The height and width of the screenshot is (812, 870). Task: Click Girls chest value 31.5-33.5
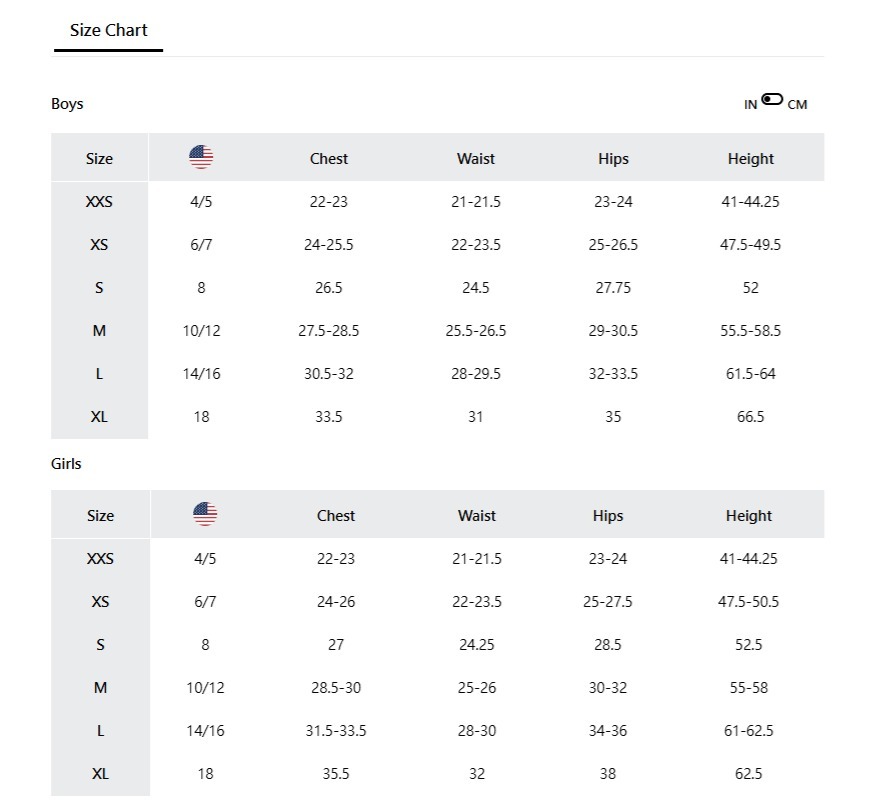[x=336, y=731]
